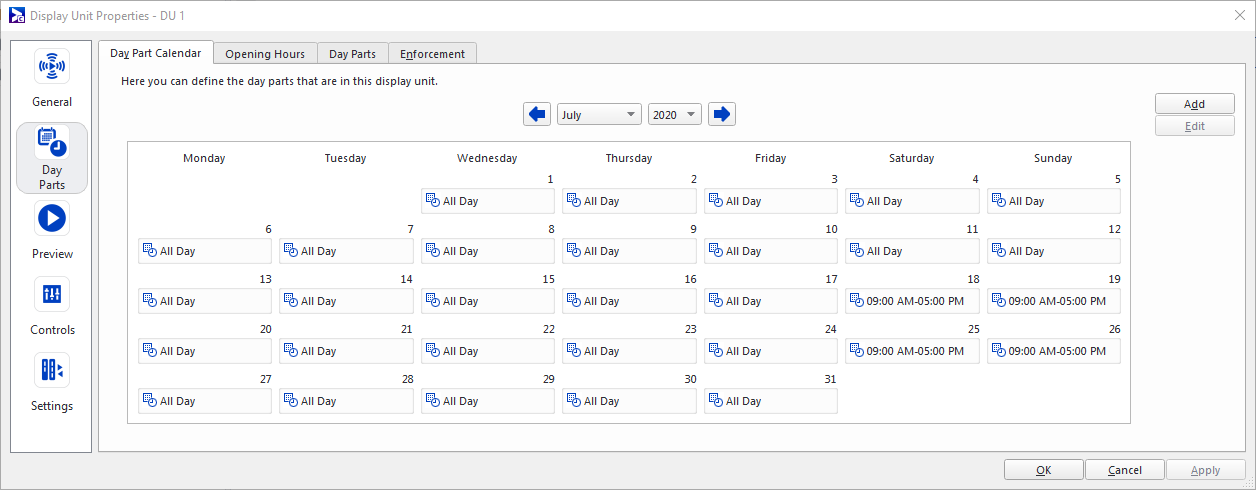Open the Preview play icon
The image size is (1256, 490).
(52, 219)
